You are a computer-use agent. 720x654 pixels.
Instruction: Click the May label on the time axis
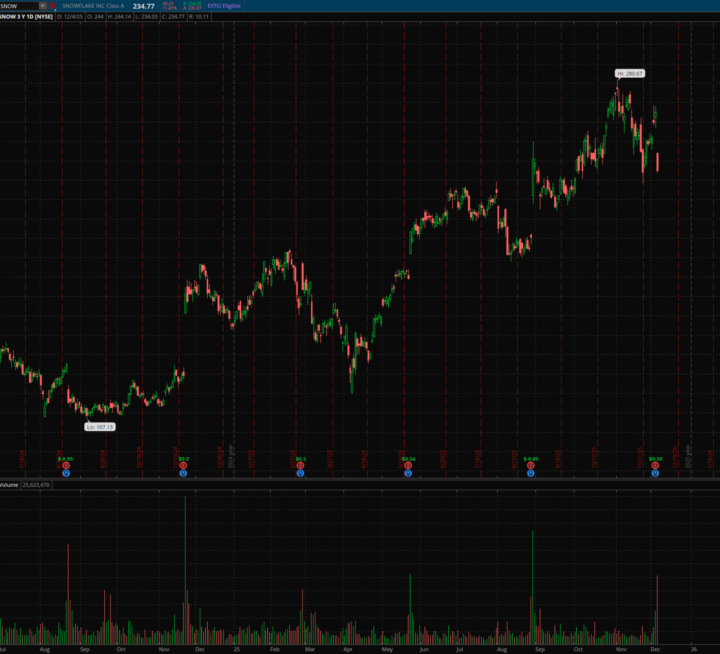click(387, 649)
